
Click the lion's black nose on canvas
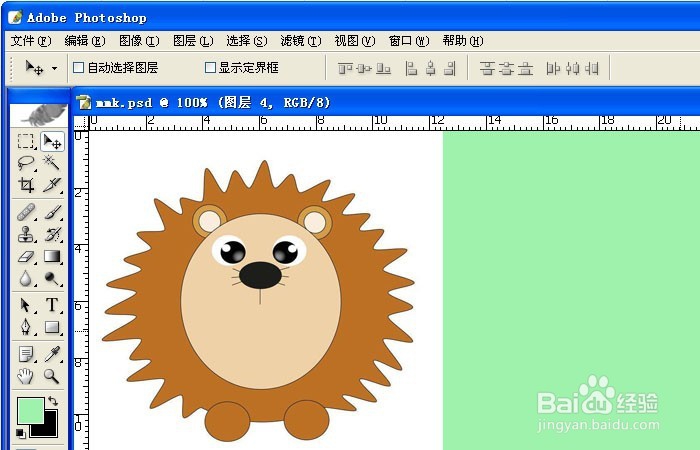[260, 275]
